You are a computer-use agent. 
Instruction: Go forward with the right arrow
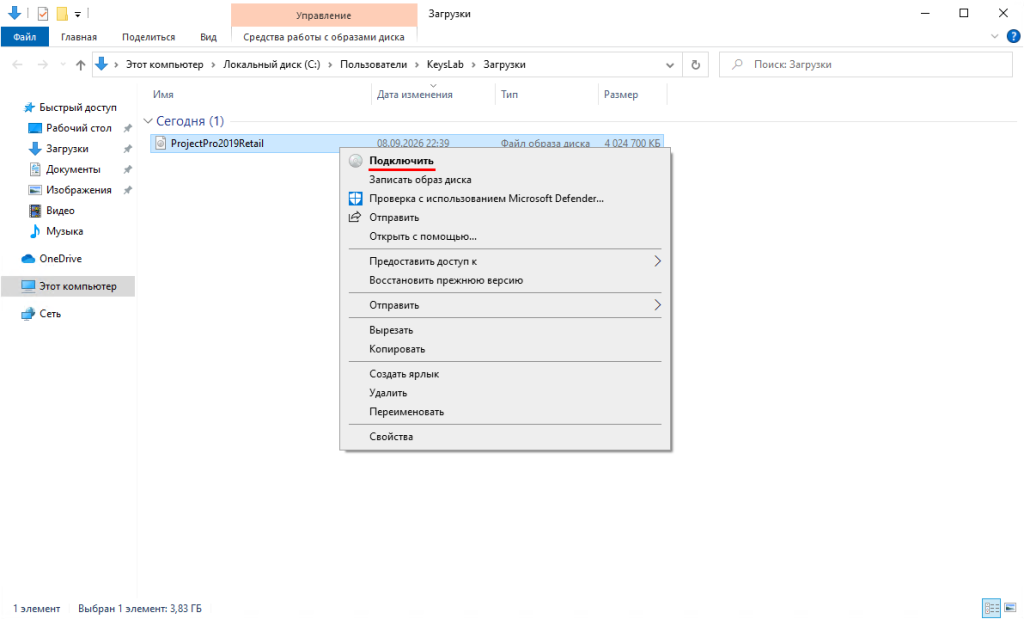(x=42, y=65)
